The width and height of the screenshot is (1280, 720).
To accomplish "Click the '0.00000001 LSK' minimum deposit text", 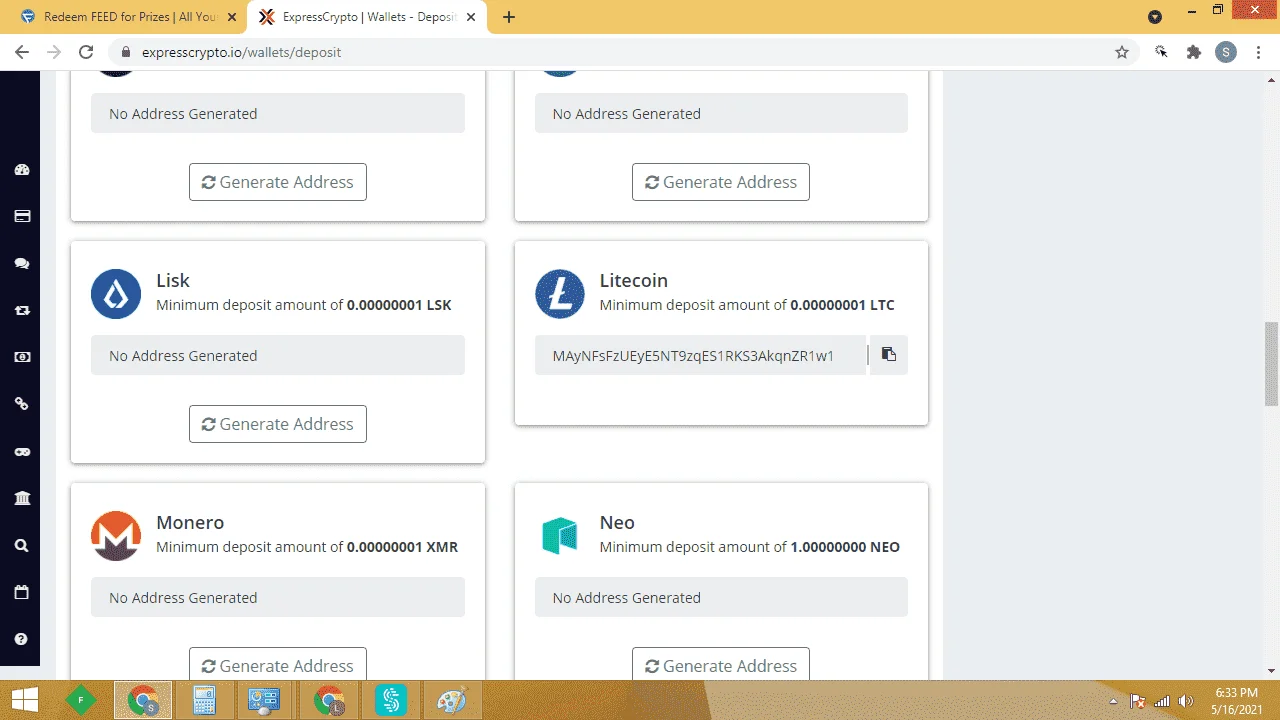I will 399,305.
